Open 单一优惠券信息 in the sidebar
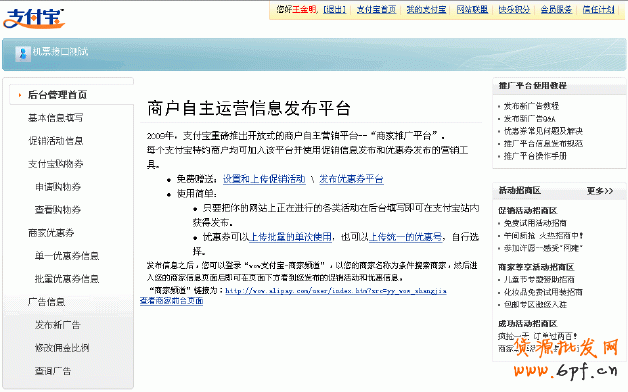This screenshot has width=628, height=392. click(67, 256)
